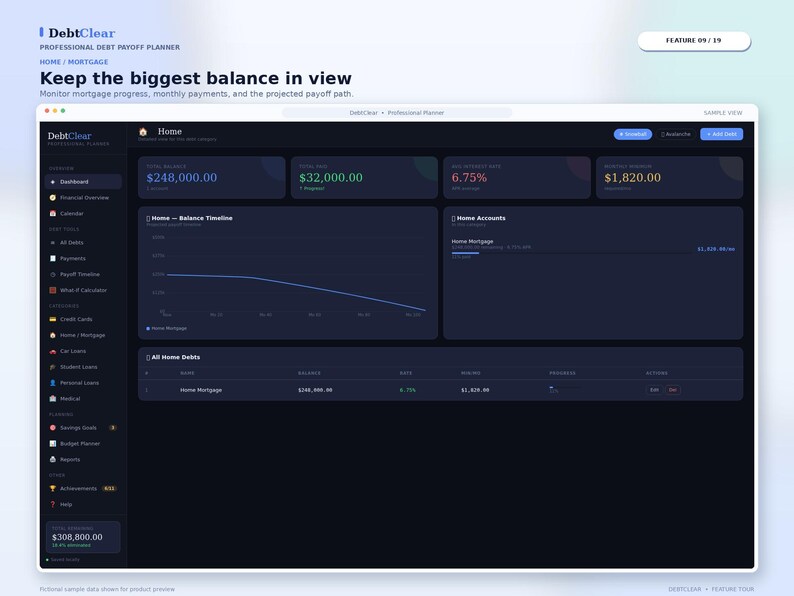794x596 pixels.
Task: Click the All Debts list icon
Action: pos(53,243)
